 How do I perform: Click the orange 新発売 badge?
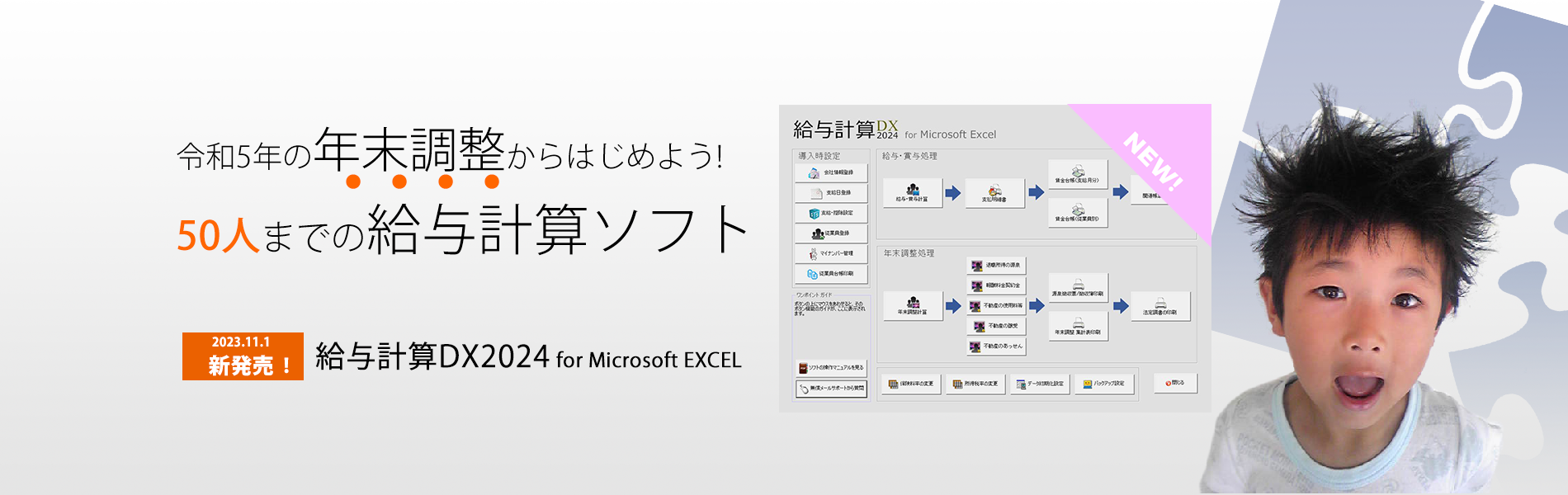[x=243, y=356]
